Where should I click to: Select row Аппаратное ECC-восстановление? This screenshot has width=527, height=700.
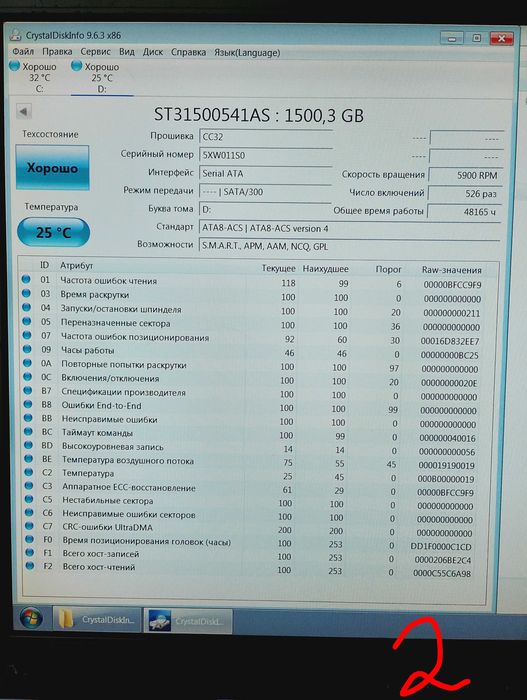click(250, 489)
